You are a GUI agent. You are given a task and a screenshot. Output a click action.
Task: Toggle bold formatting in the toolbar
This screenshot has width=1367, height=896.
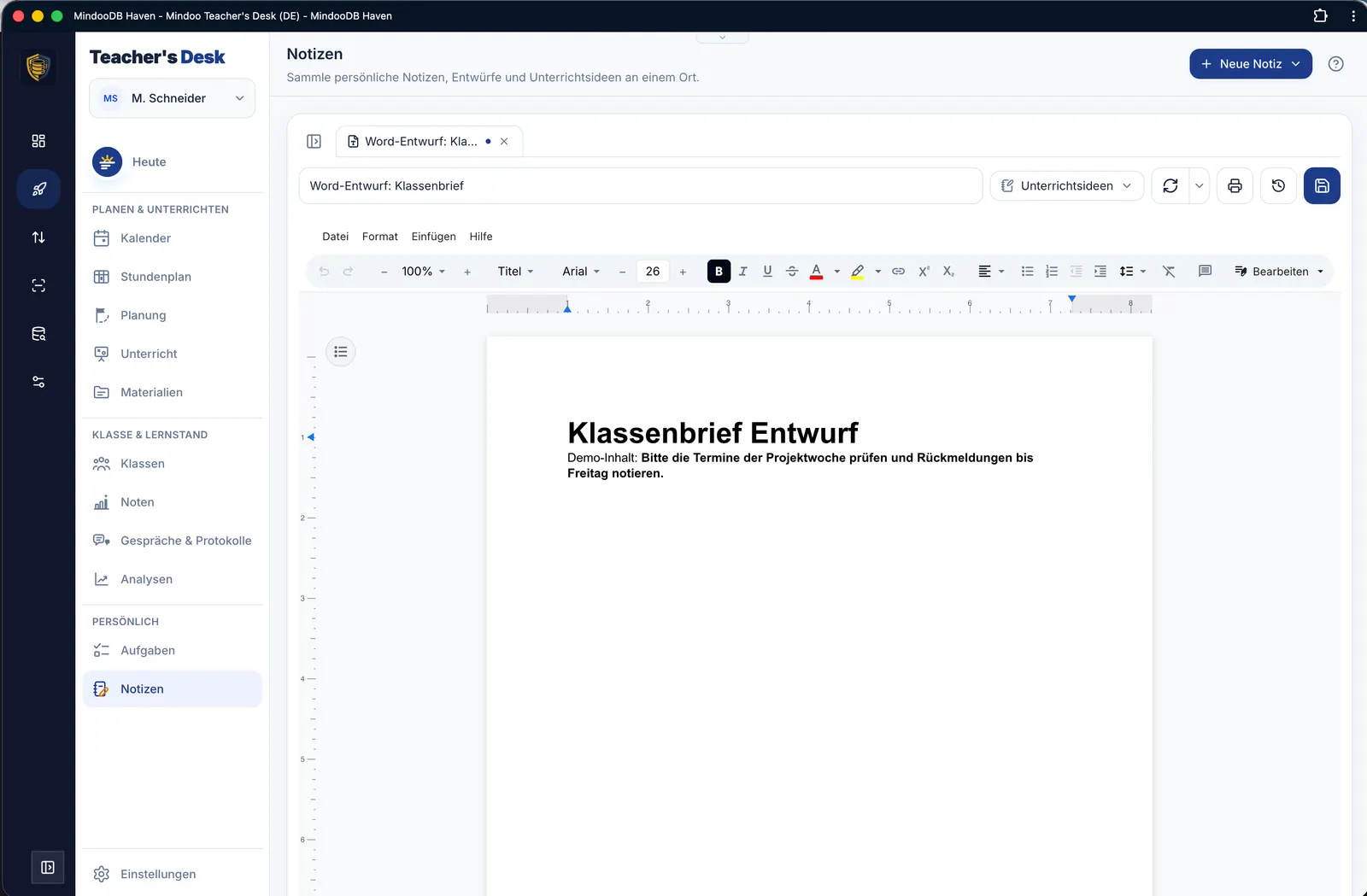(719, 272)
